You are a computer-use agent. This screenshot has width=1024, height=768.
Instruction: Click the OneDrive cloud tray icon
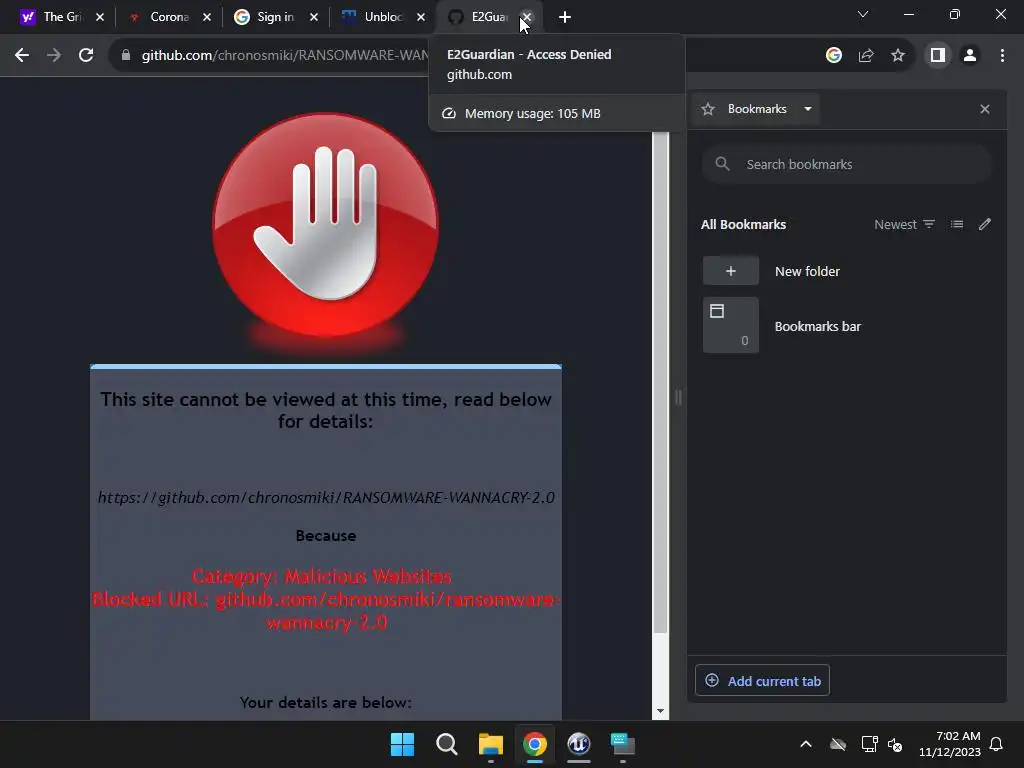click(838, 744)
